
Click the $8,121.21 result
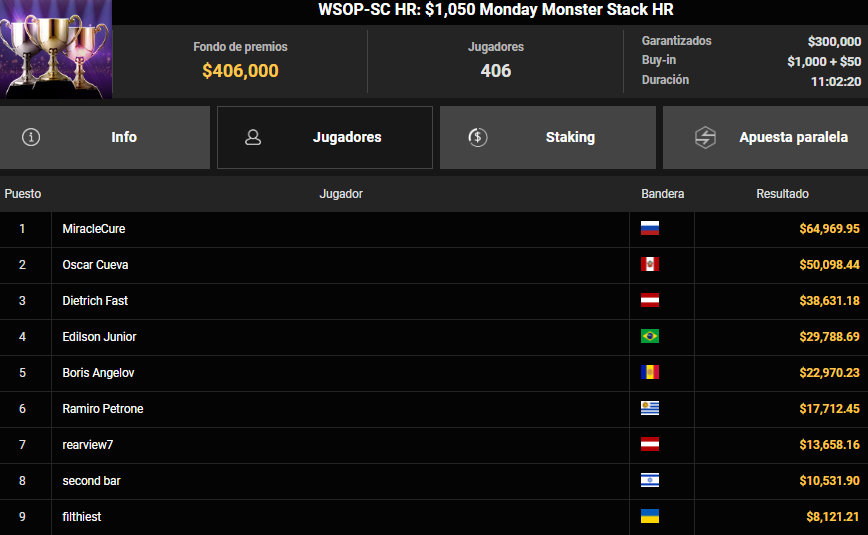tap(833, 517)
